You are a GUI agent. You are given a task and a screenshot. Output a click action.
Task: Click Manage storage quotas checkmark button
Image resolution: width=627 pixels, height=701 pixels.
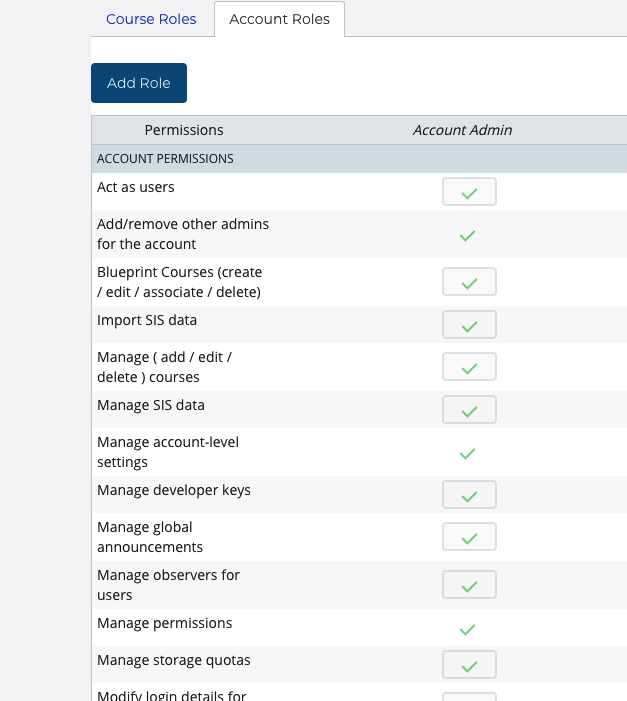[x=469, y=665]
